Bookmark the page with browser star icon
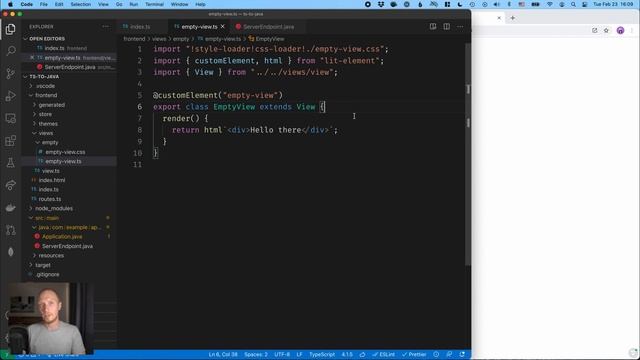 click(606, 30)
